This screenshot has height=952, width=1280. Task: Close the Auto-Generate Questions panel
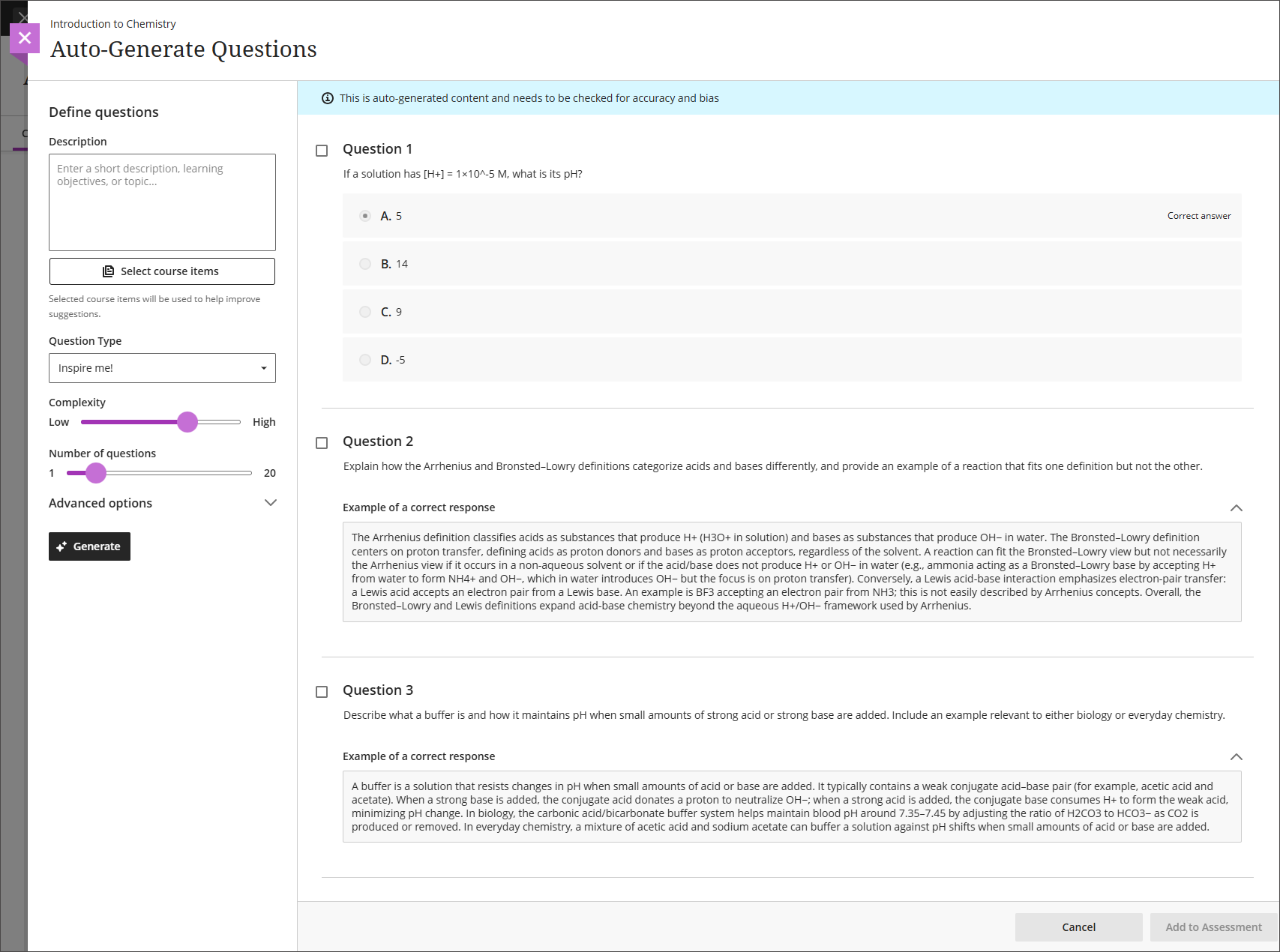25,38
